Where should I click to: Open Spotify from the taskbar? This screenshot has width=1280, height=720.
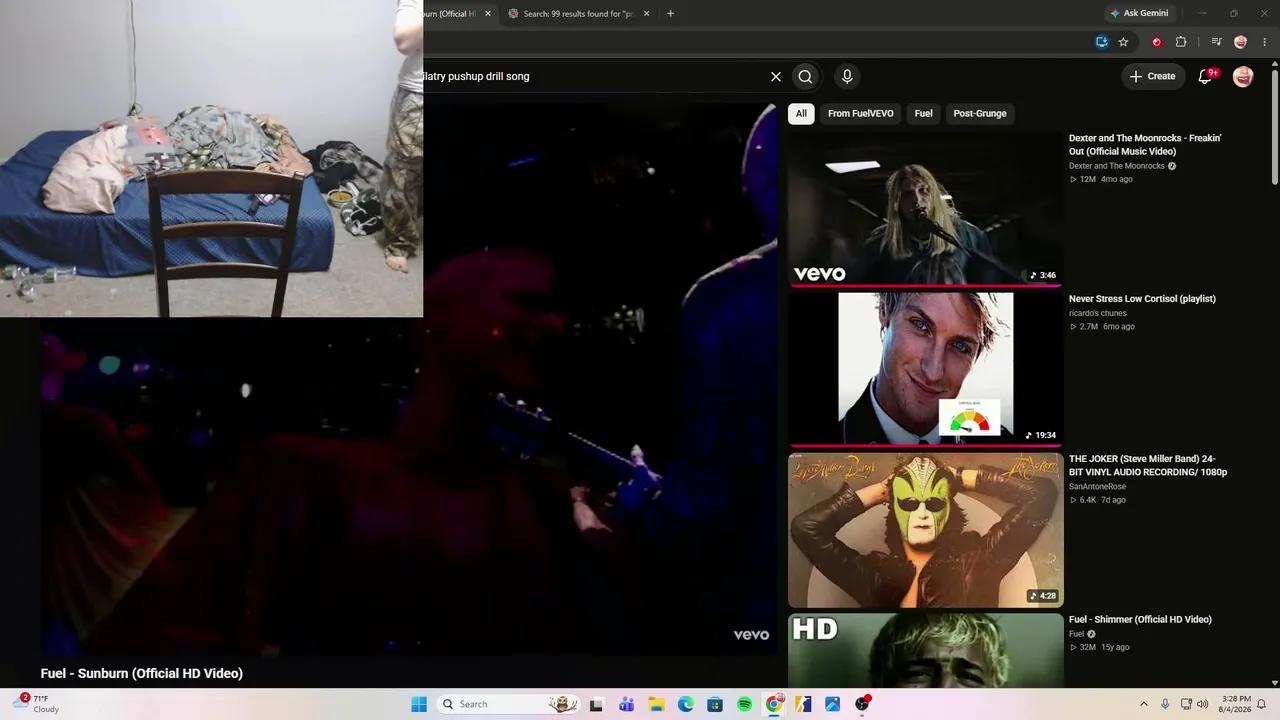tap(744, 704)
